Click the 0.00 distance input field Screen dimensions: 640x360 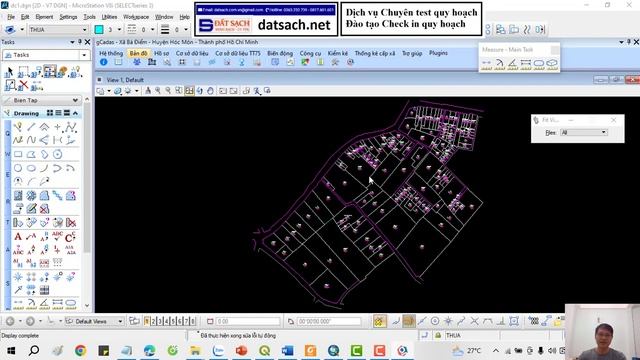[x=248, y=322]
